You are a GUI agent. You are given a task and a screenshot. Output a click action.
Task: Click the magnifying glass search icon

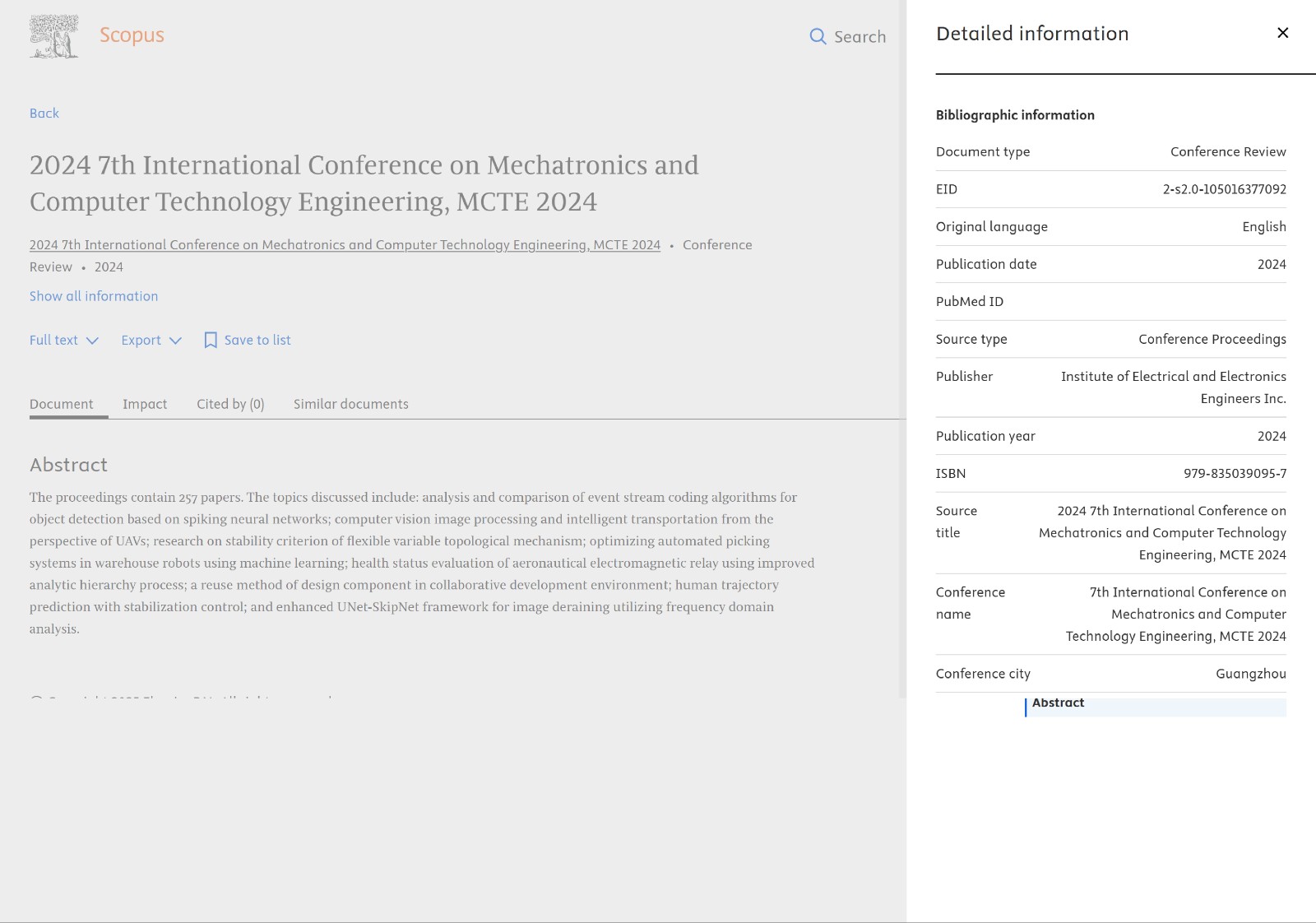[x=818, y=36]
